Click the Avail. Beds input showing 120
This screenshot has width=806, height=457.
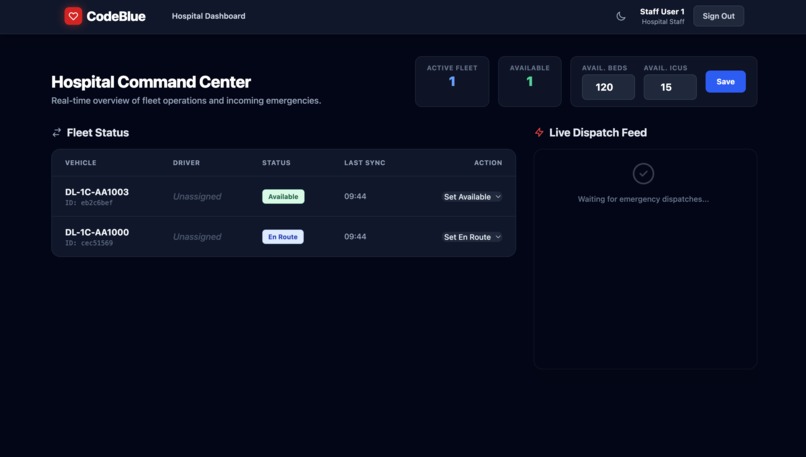pyautogui.click(x=608, y=87)
